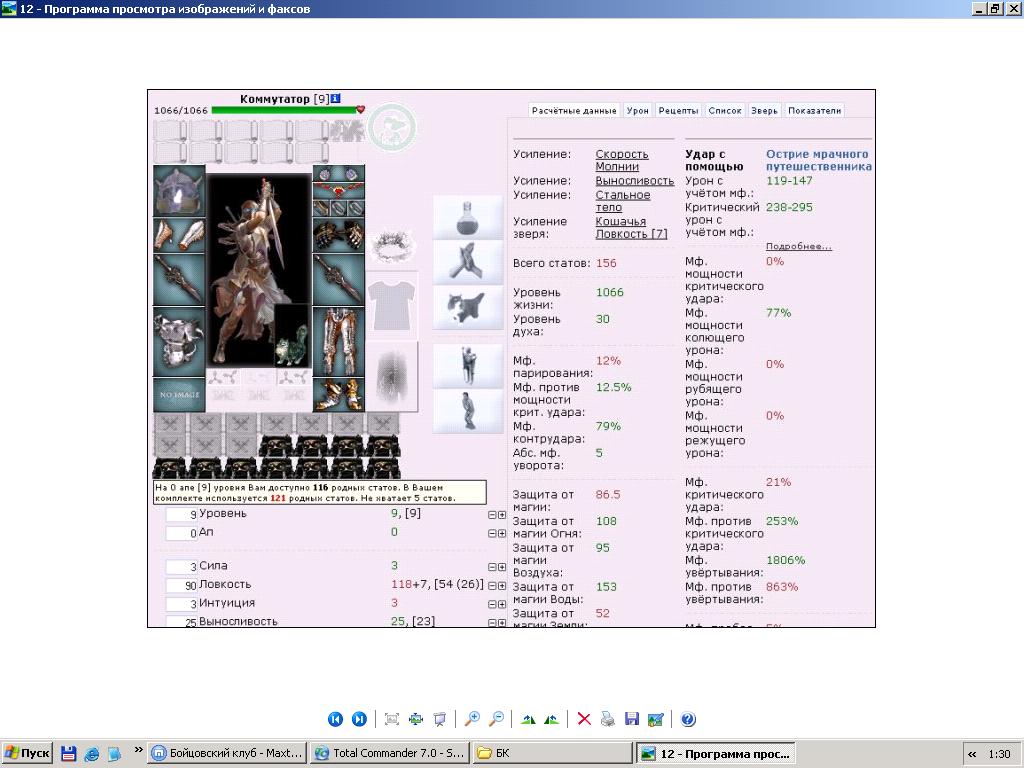Select the silver body armor slot

[179, 342]
